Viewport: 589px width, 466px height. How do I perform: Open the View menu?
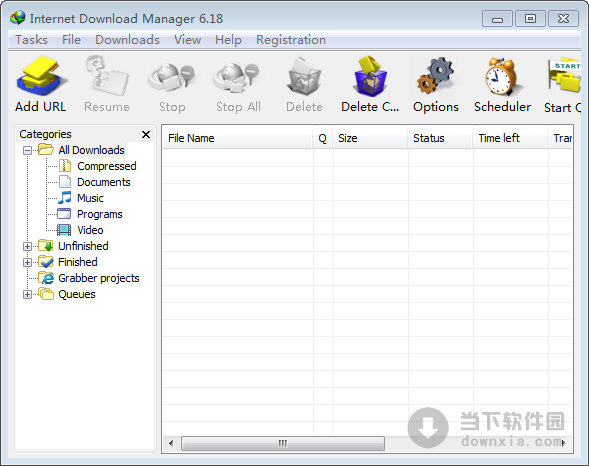187,39
